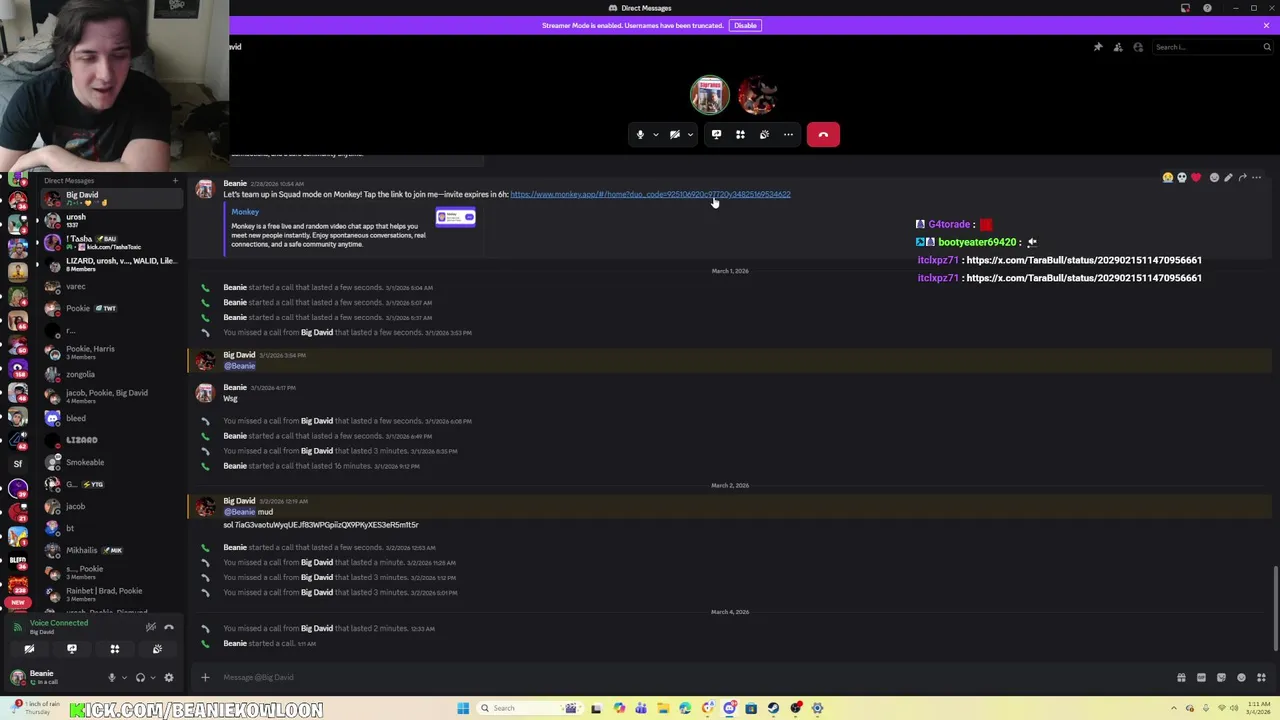
Task: Open Smokeable direct message
Action: click(110, 462)
